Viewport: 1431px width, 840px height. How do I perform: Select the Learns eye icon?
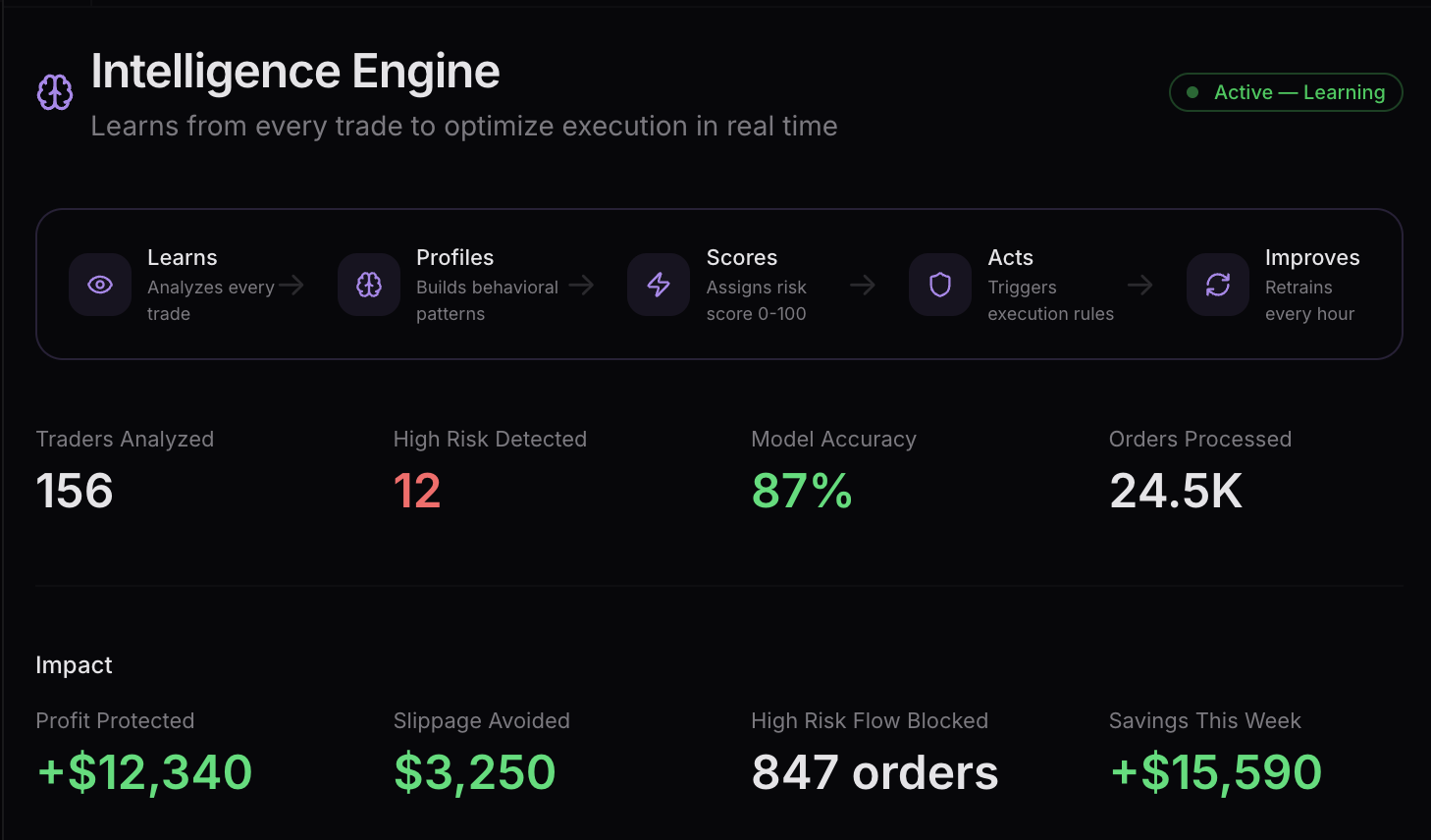(100, 285)
